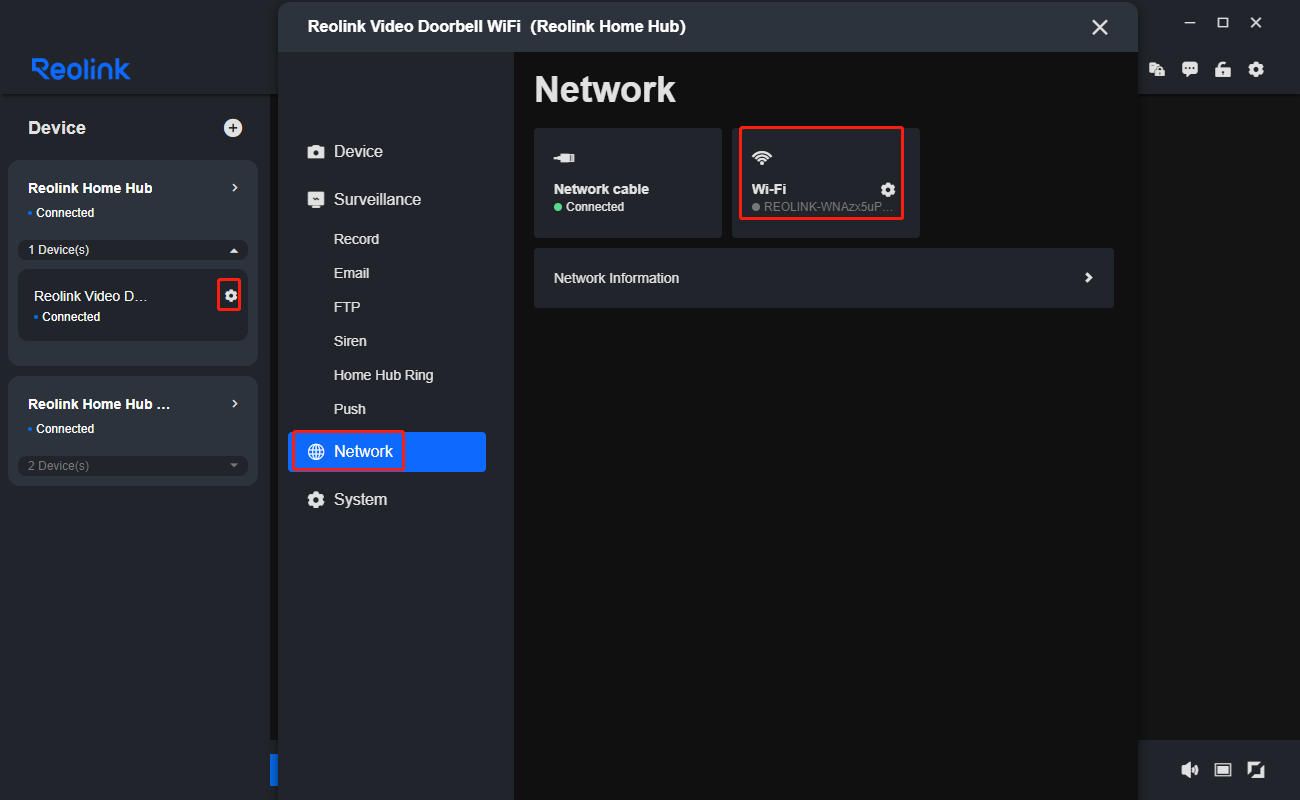
Task: Click the screen transfer icon in top bar
Action: click(1157, 69)
